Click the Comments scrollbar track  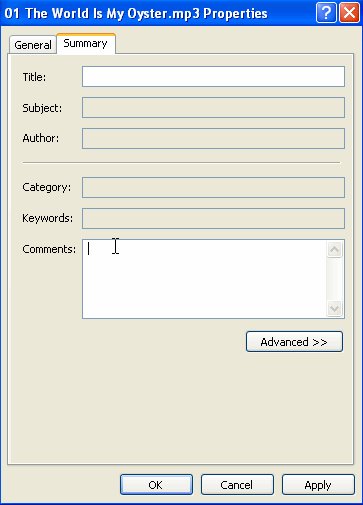334,279
